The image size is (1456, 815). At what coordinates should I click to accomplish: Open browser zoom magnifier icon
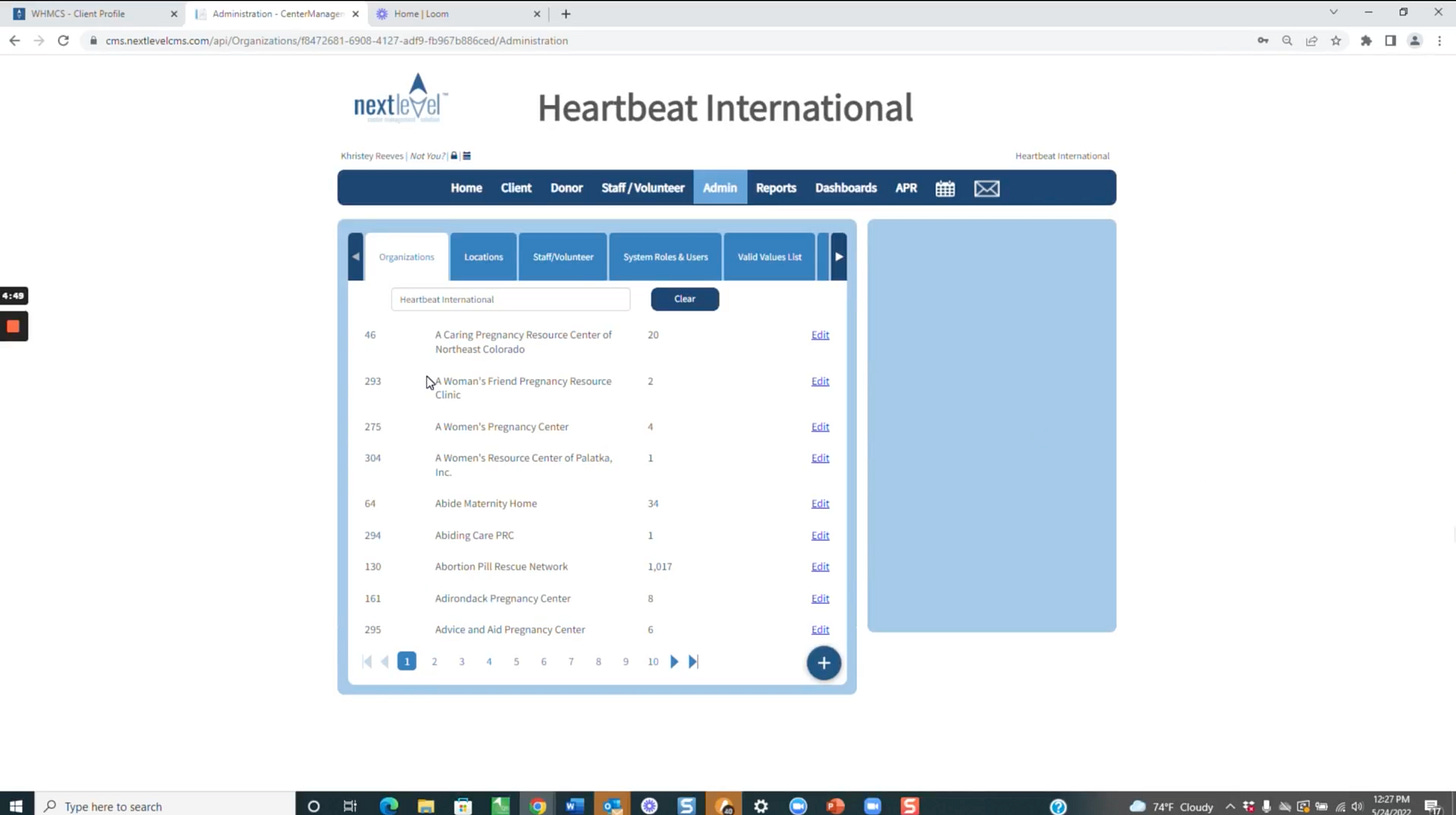click(x=1287, y=41)
